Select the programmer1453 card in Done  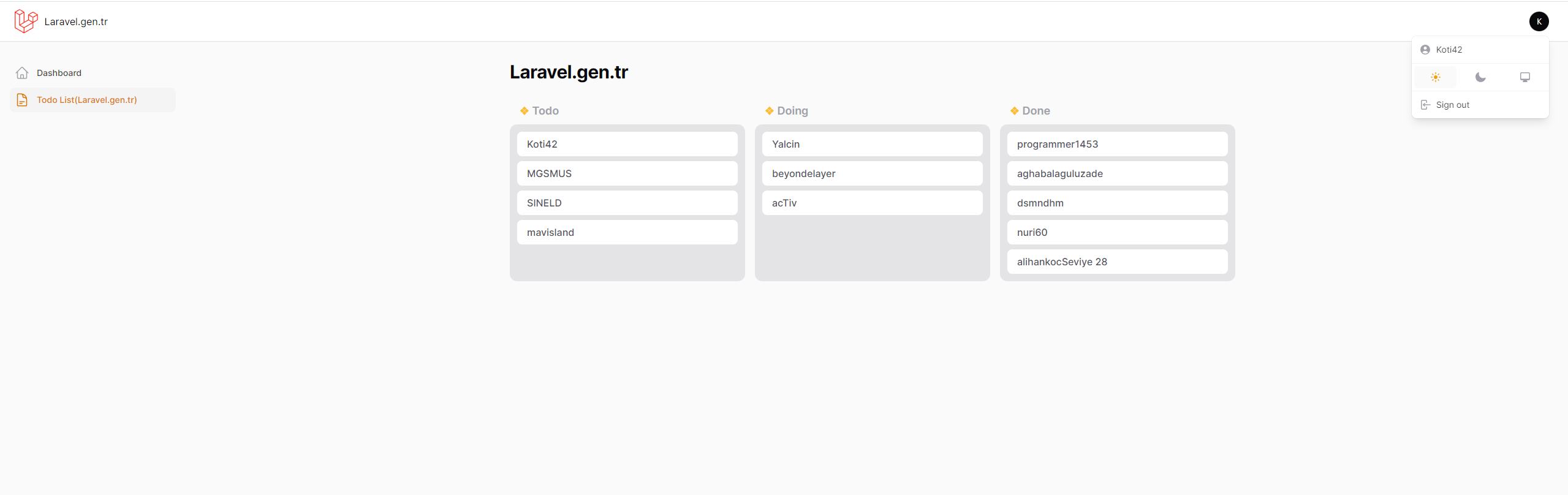[x=1118, y=144]
